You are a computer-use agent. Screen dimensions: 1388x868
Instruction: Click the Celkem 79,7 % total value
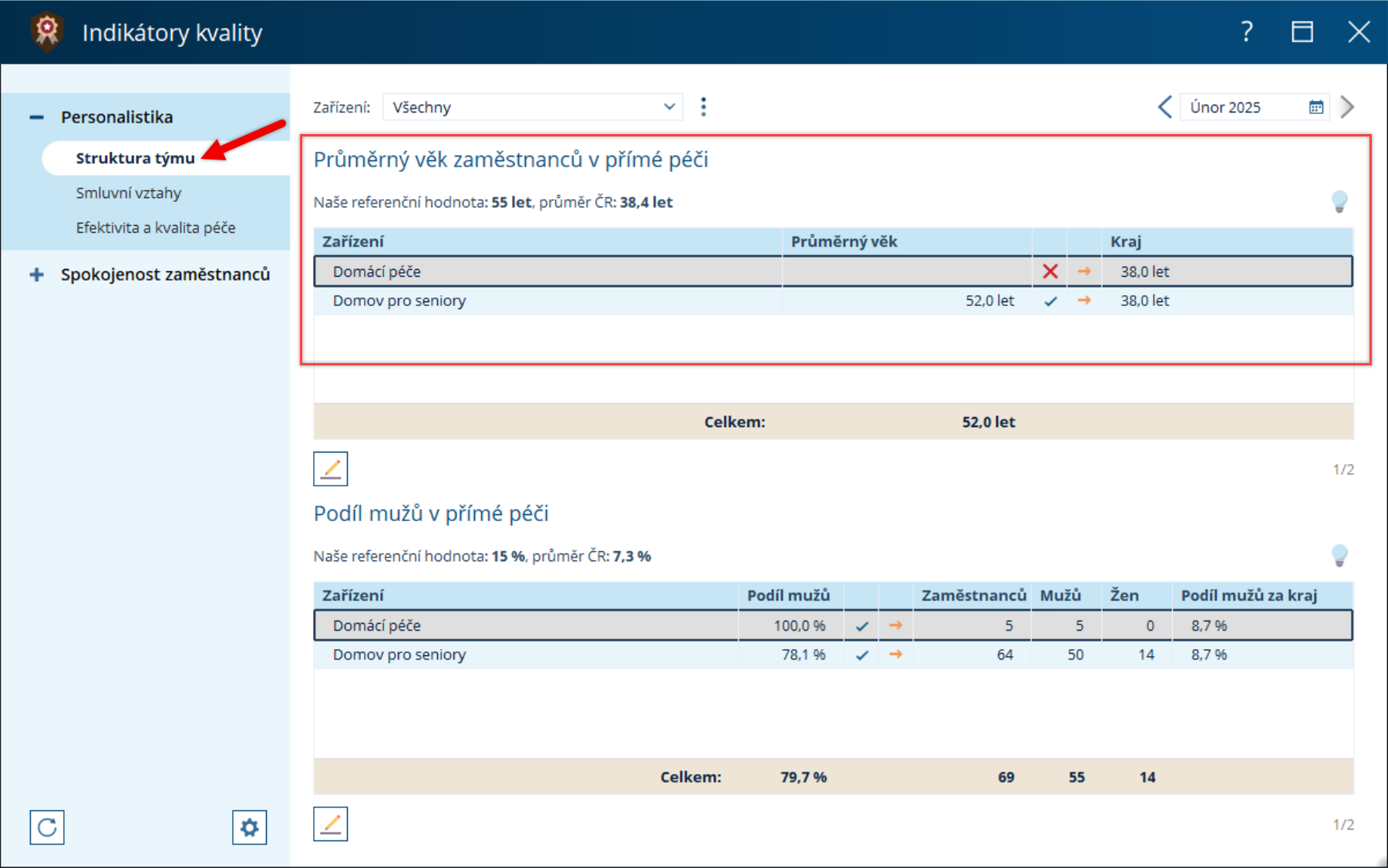[803, 777]
